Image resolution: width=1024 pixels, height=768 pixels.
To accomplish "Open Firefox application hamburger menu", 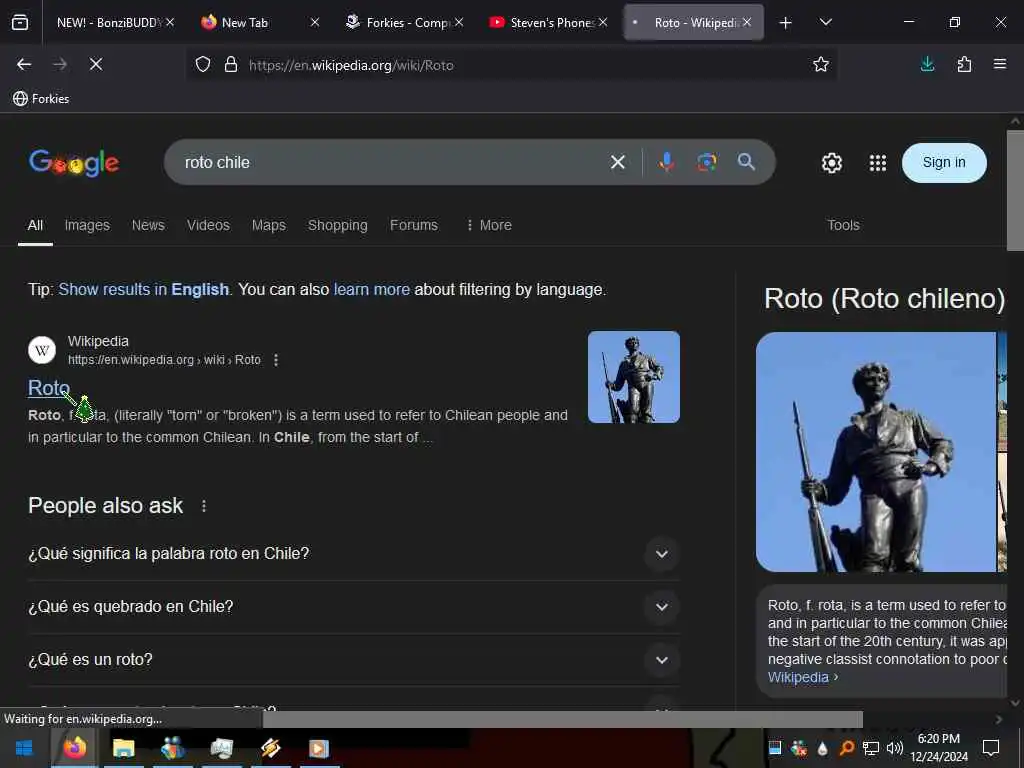I will pos(1000,64).
